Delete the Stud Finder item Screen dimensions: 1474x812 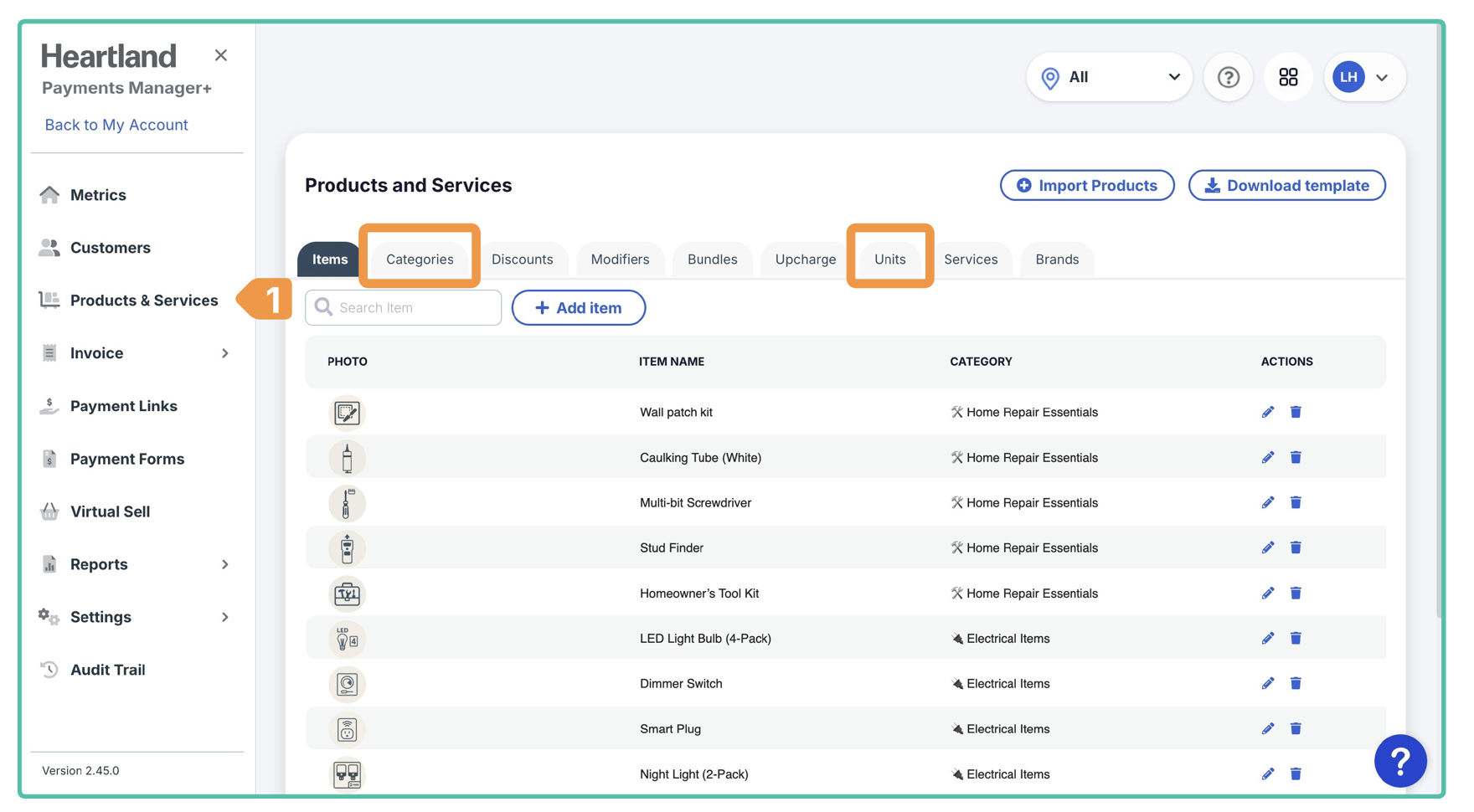1296,547
